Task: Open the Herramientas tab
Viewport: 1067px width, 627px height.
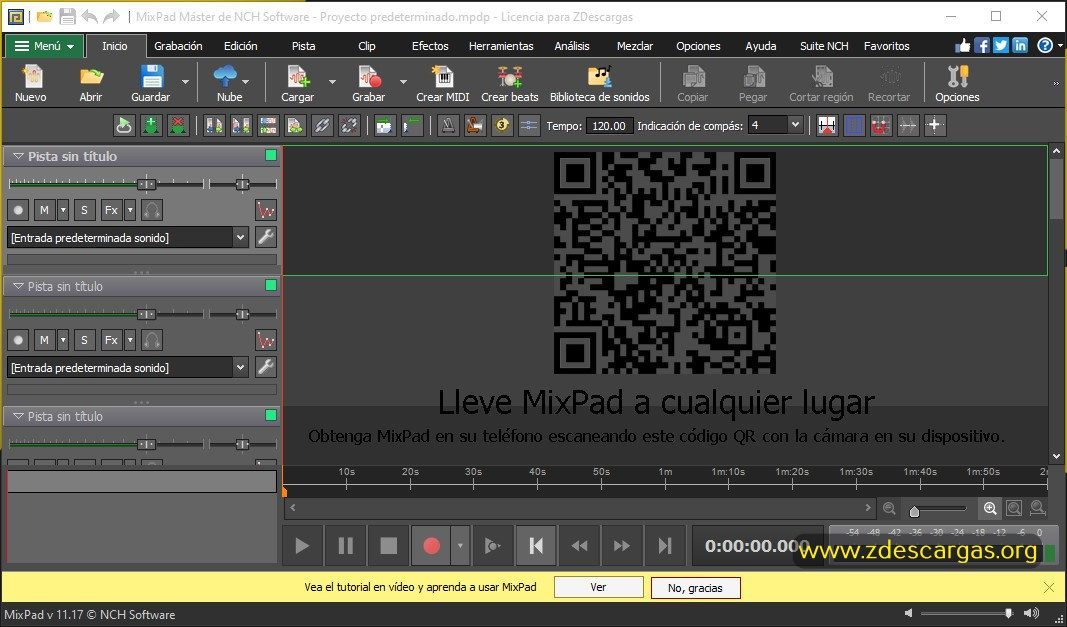Action: (x=501, y=46)
